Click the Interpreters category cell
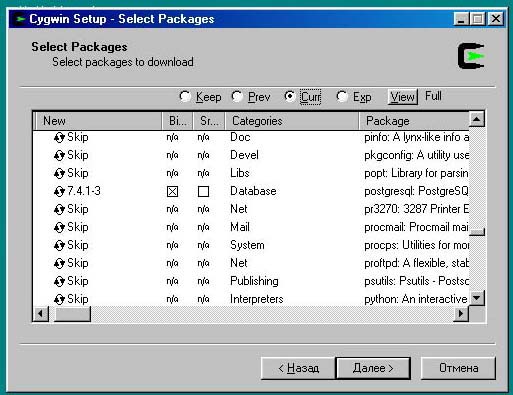 tap(257, 299)
